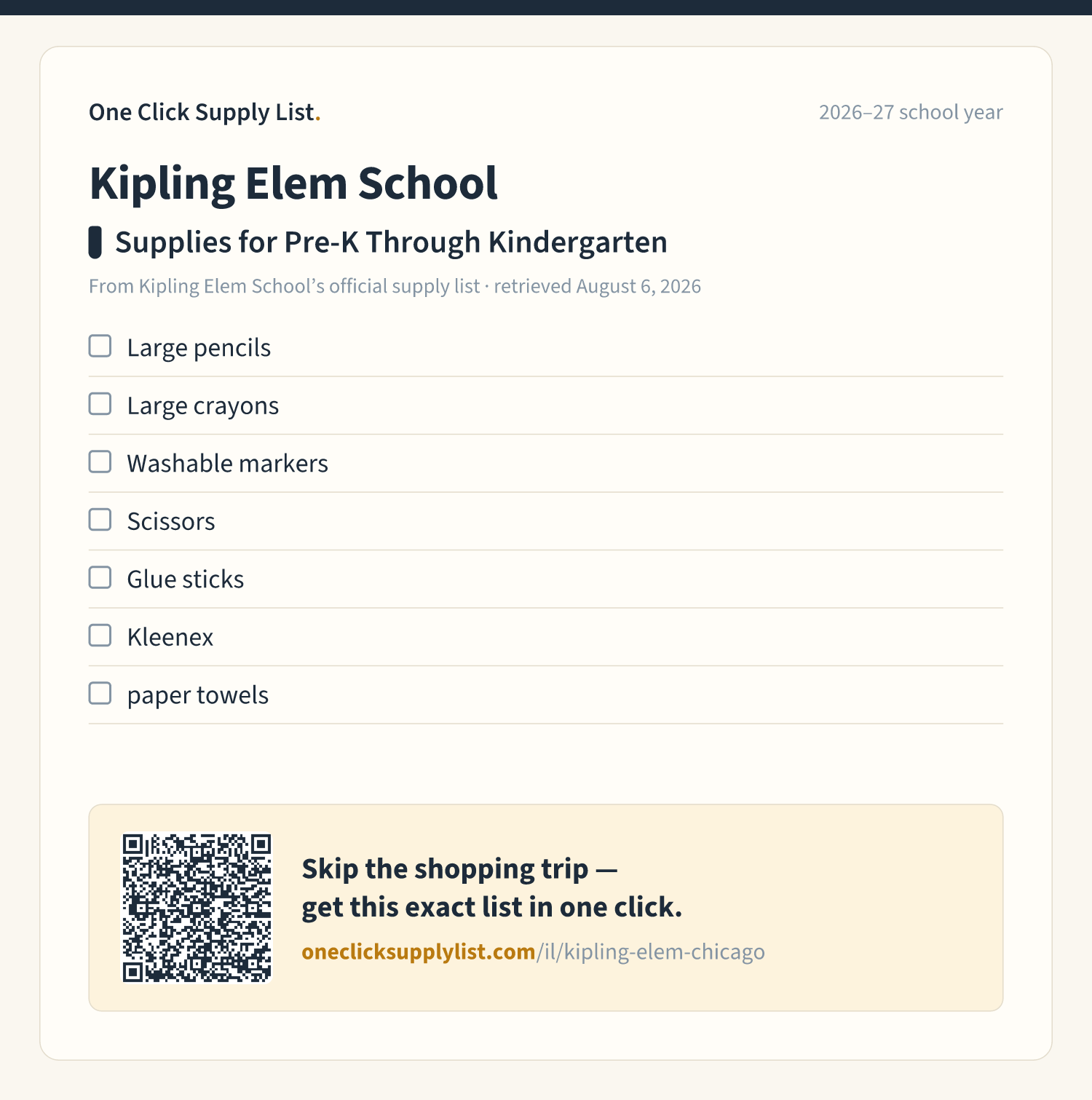Check off the Scissors item

[x=100, y=520]
